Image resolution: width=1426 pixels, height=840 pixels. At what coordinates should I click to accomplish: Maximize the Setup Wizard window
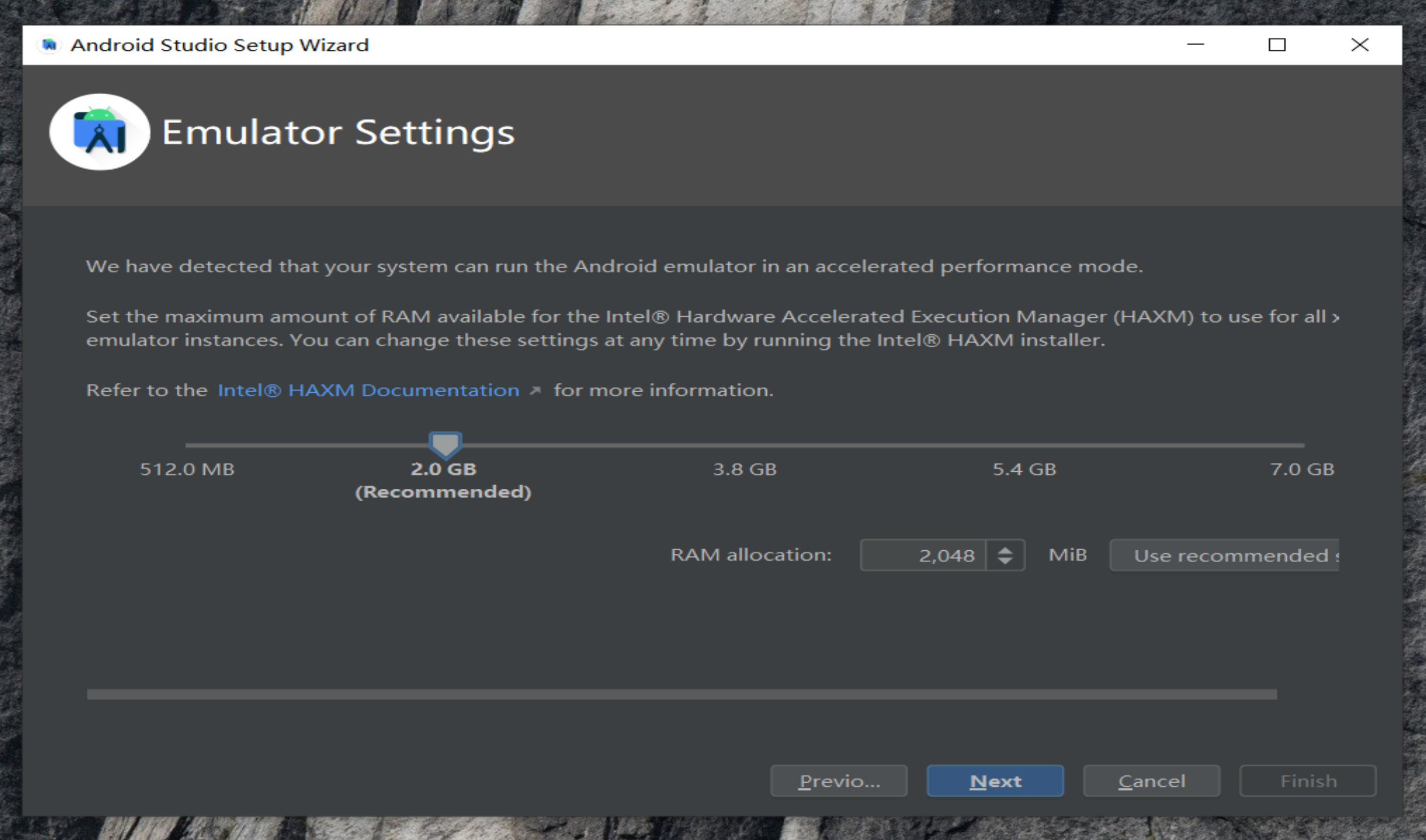[x=1277, y=45]
